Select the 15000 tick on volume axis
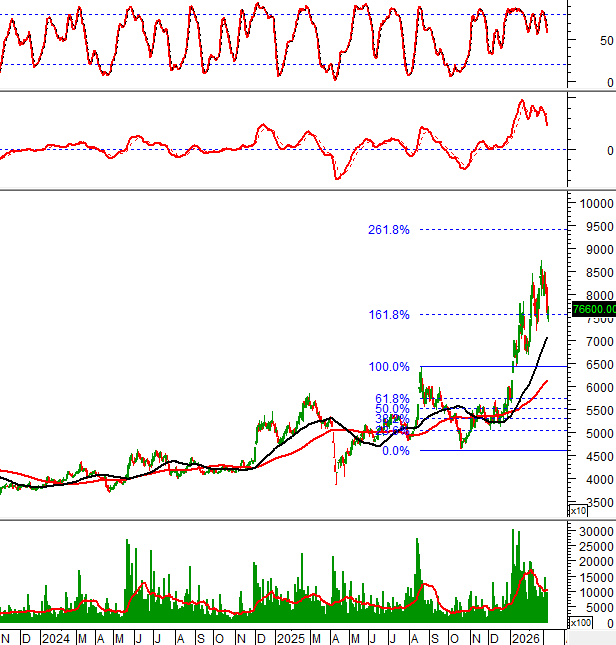The height and width of the screenshot is (645, 616). (594, 577)
